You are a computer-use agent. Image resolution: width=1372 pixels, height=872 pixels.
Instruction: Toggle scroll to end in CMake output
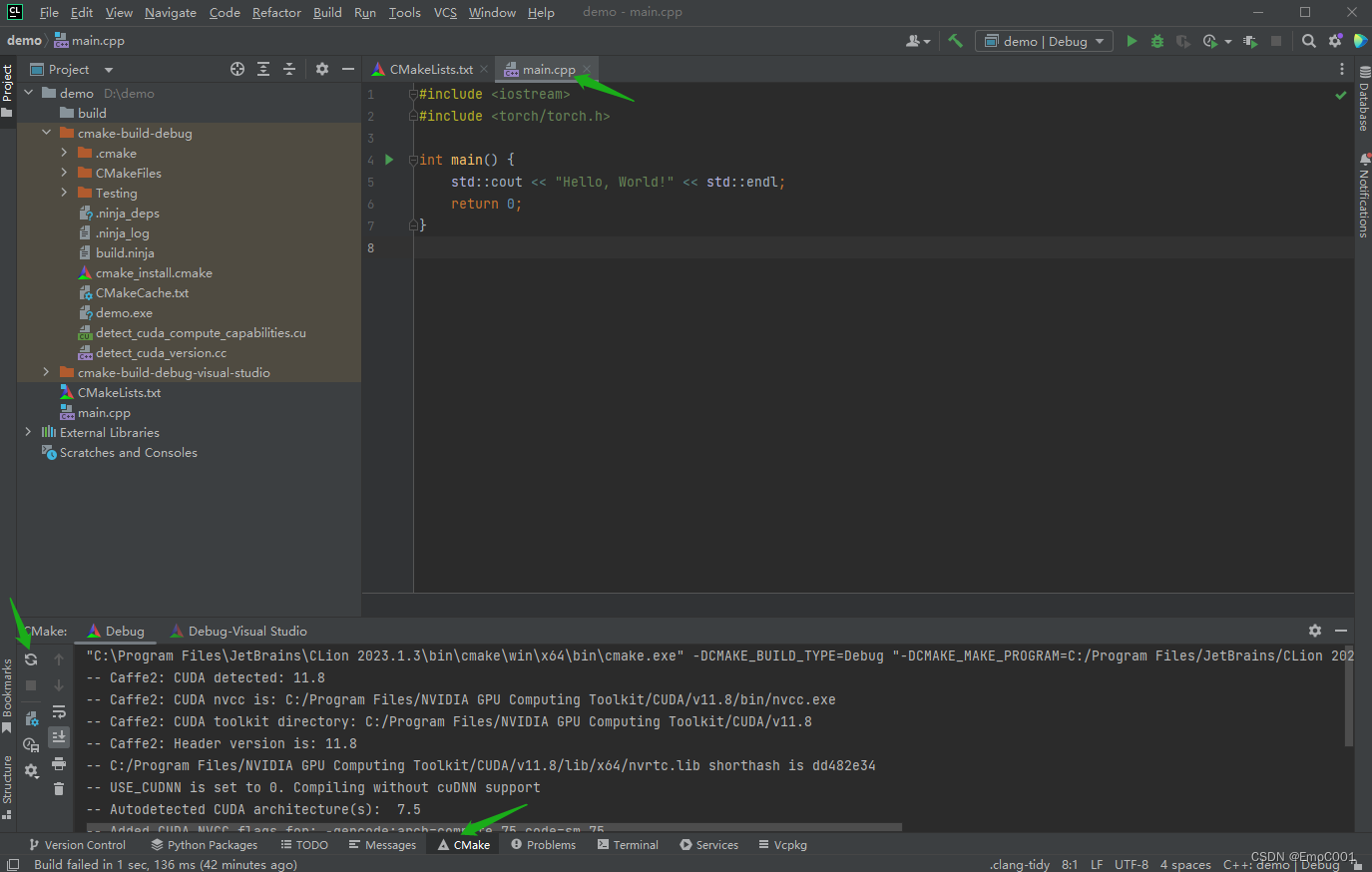coord(59,737)
